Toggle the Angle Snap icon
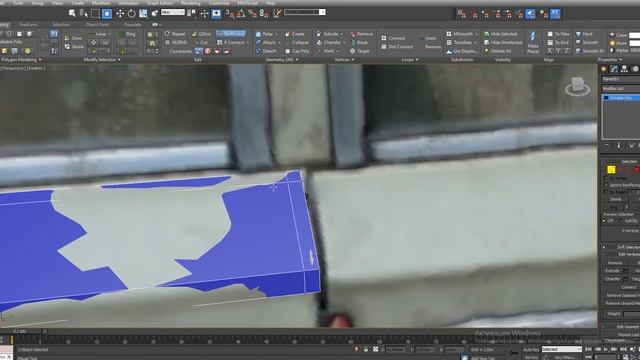 pyautogui.click(x=241, y=14)
